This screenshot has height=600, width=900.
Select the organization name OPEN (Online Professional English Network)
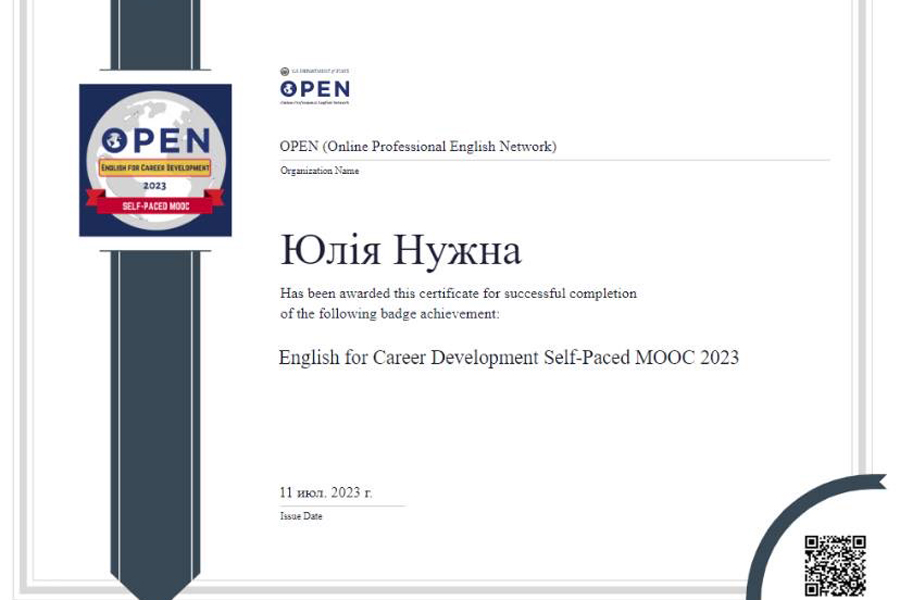click(418, 147)
